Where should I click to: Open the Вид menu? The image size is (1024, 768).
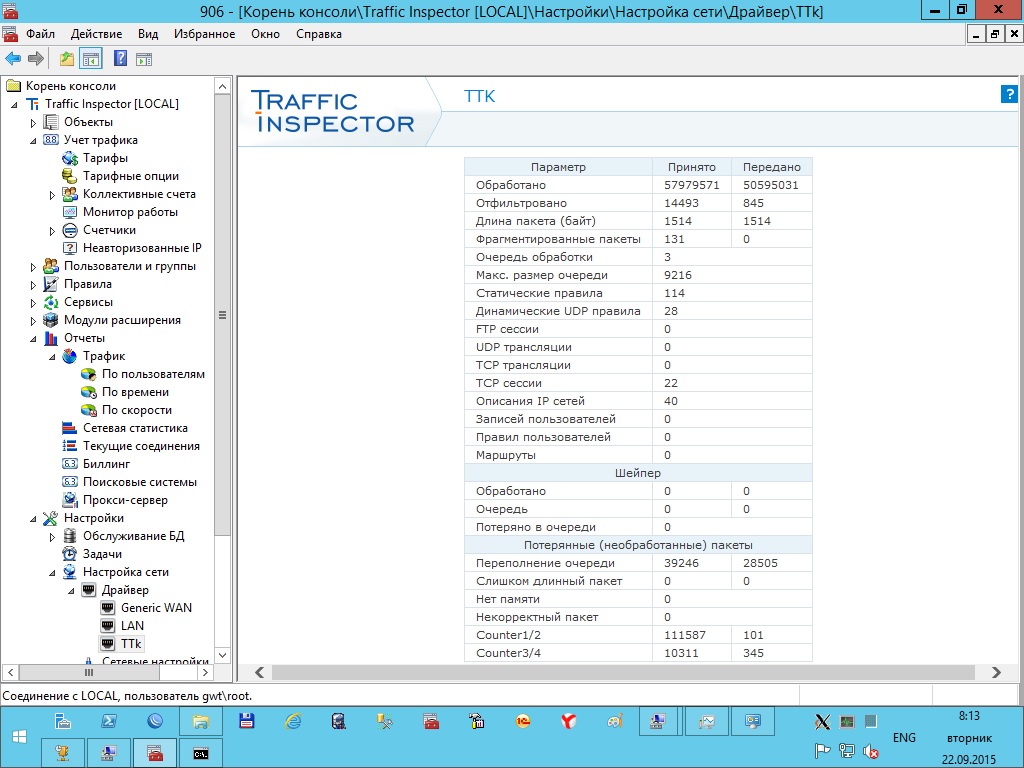148,34
